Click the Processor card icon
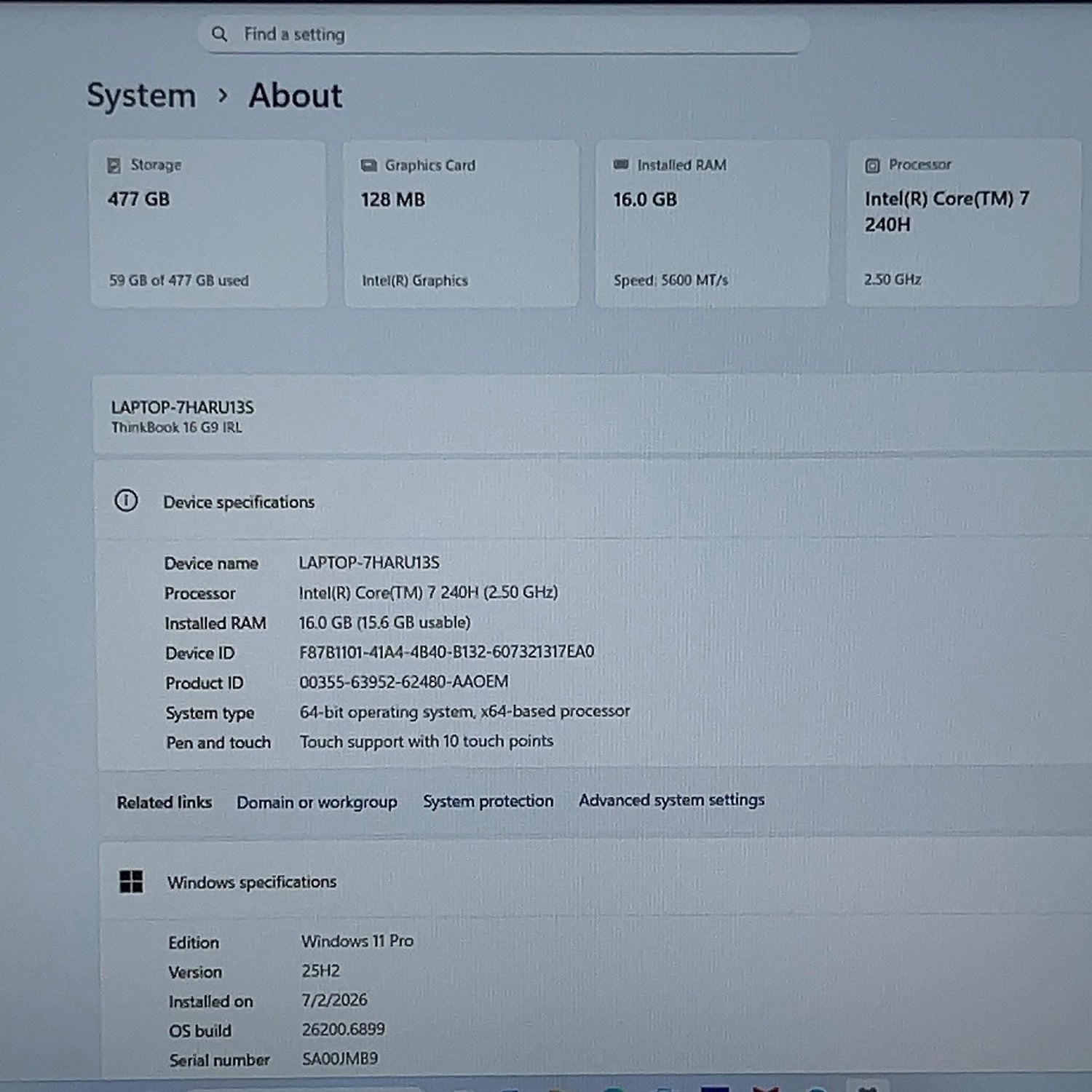Viewport: 1092px width, 1092px height. pos(872,165)
